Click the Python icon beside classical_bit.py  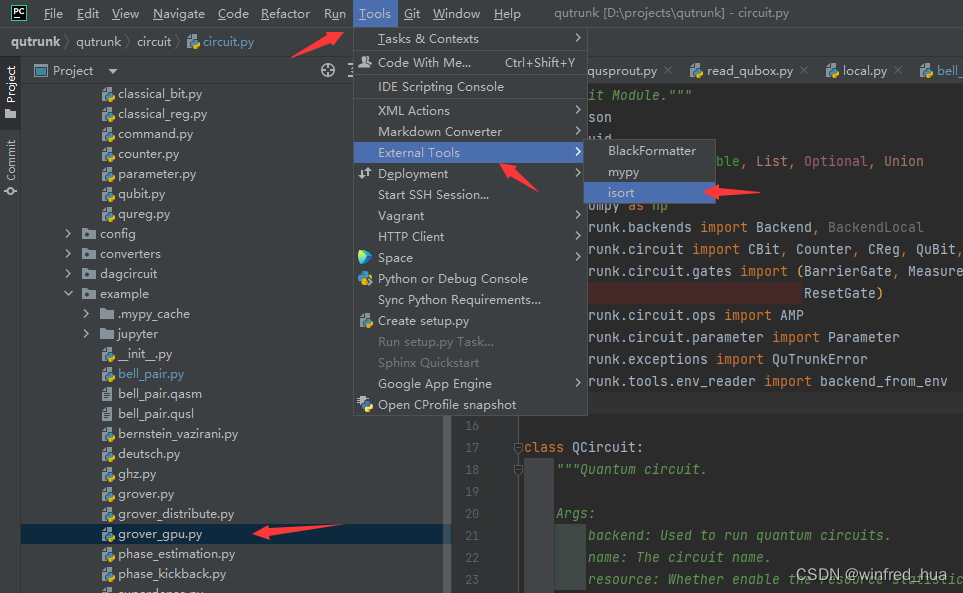point(107,93)
